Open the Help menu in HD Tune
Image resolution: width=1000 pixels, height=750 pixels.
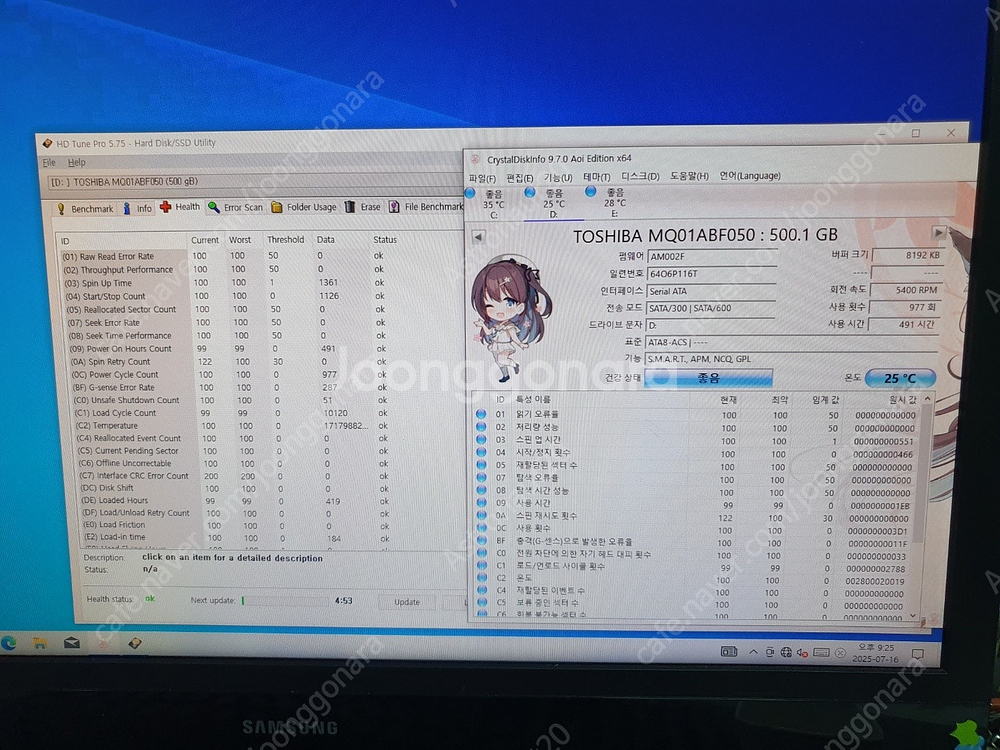77,163
